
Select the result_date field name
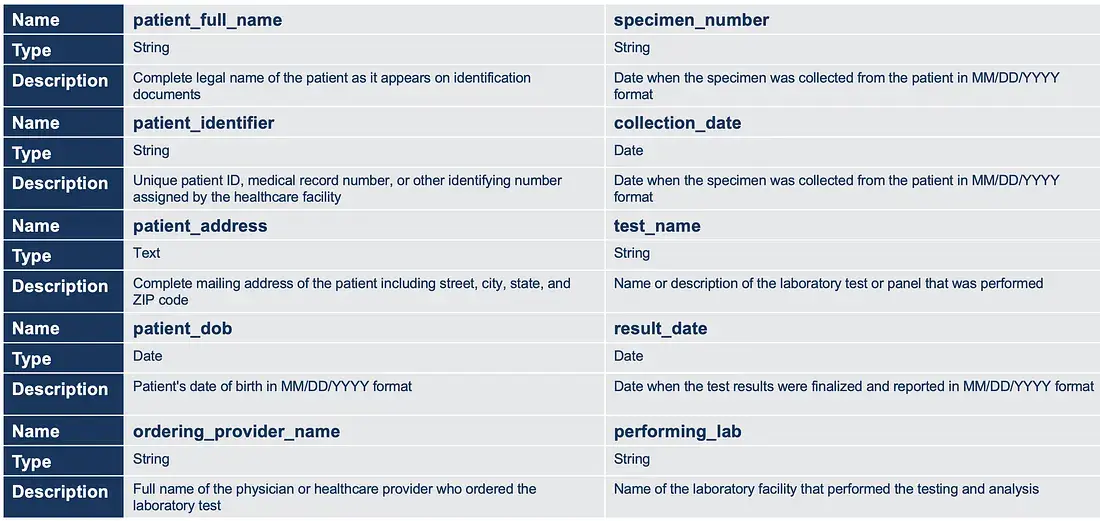(660, 328)
